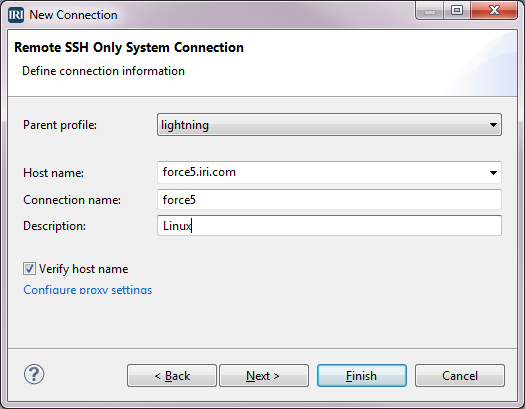Open the help question mark icon
The height and width of the screenshot is (409, 525).
[34, 374]
